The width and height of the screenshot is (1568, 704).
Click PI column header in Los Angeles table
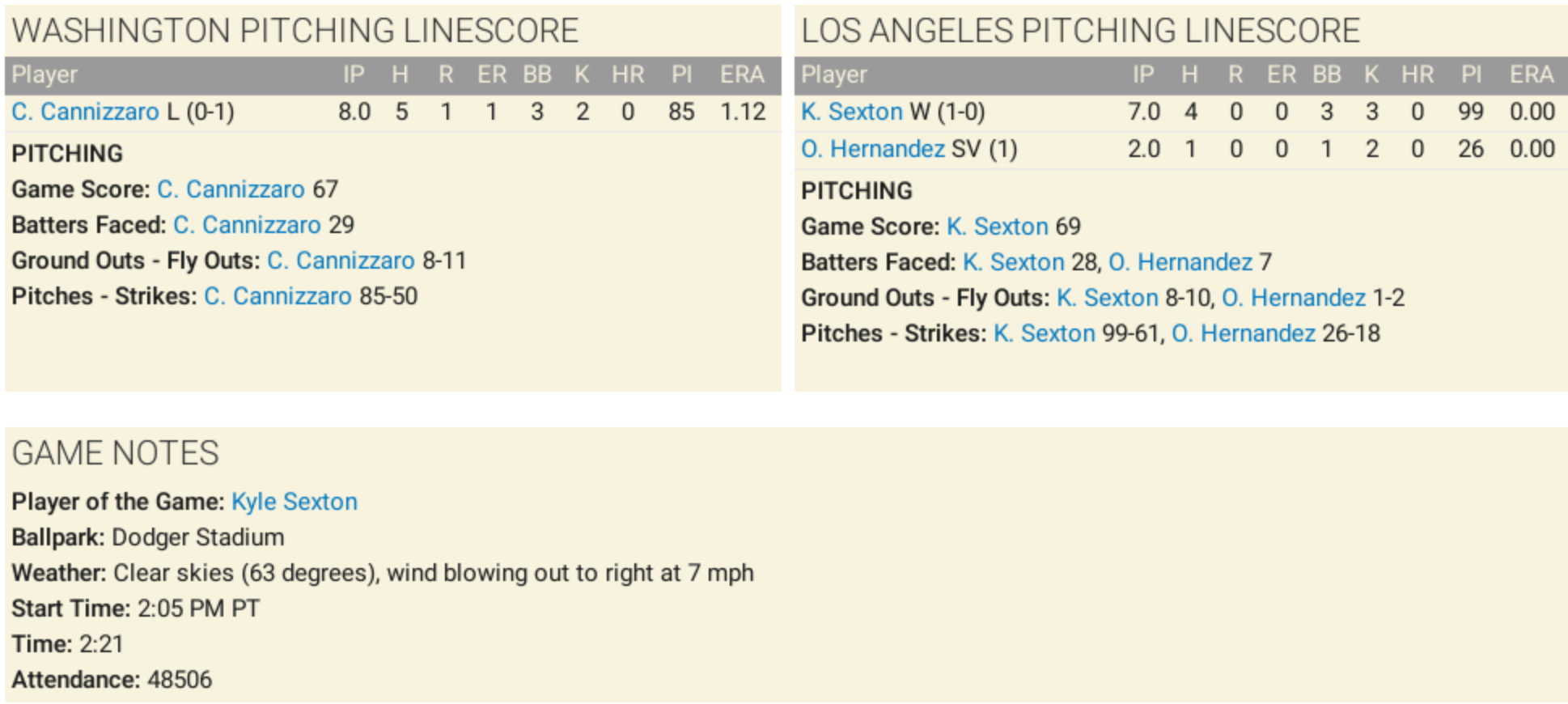(x=1471, y=75)
